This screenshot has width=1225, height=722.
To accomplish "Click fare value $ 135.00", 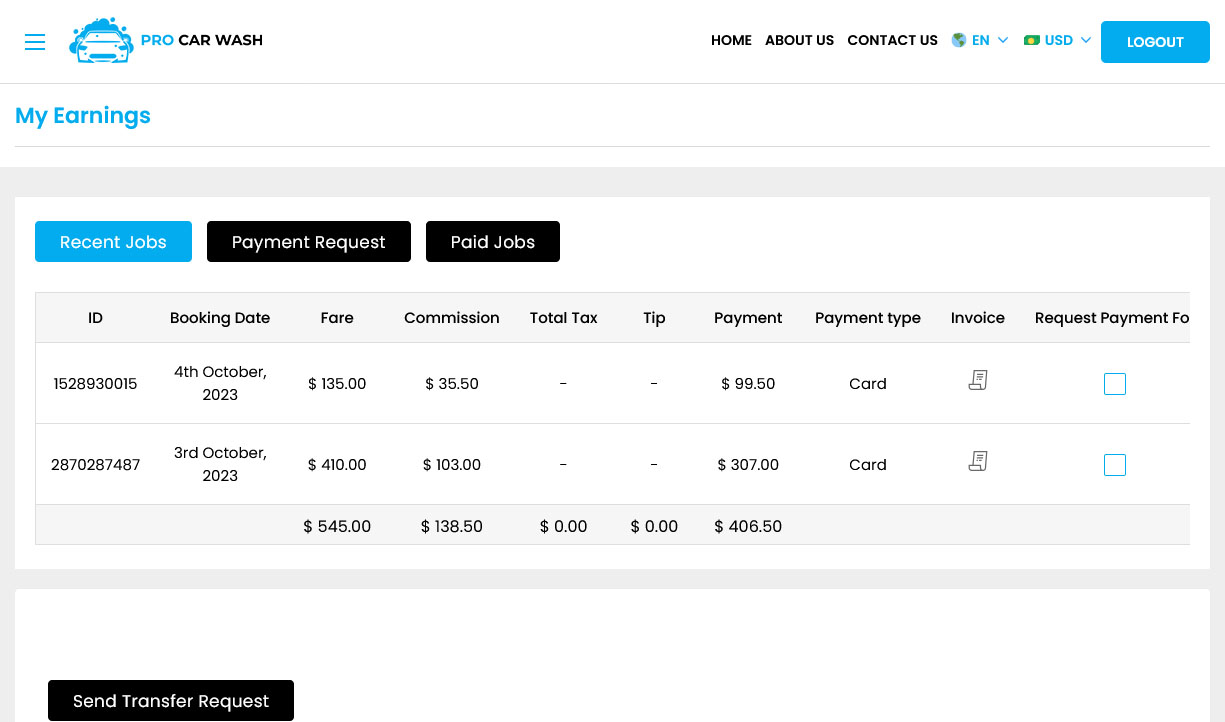I will click(x=337, y=384).
